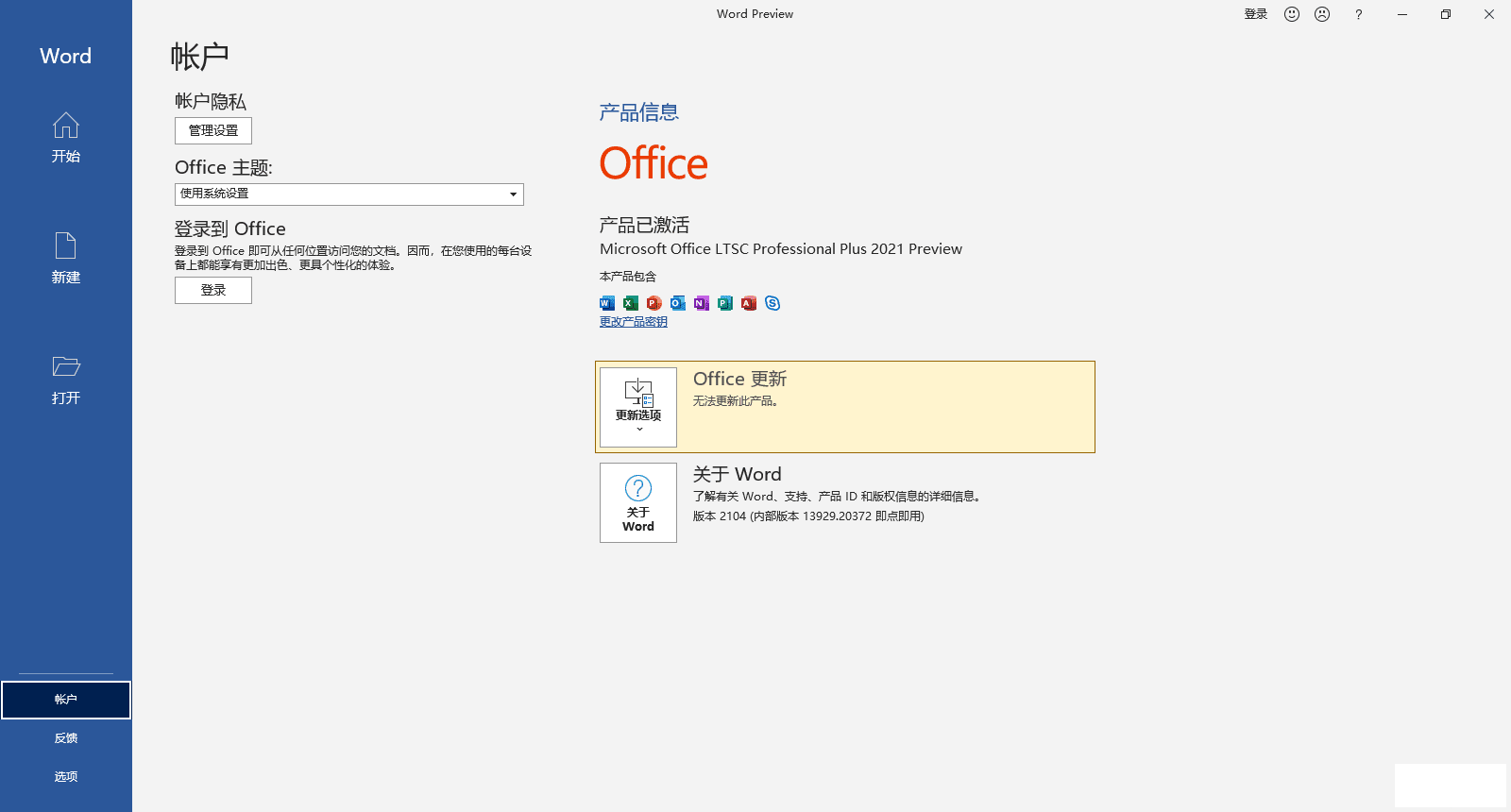Select the 帐户 sidebar item

point(66,700)
